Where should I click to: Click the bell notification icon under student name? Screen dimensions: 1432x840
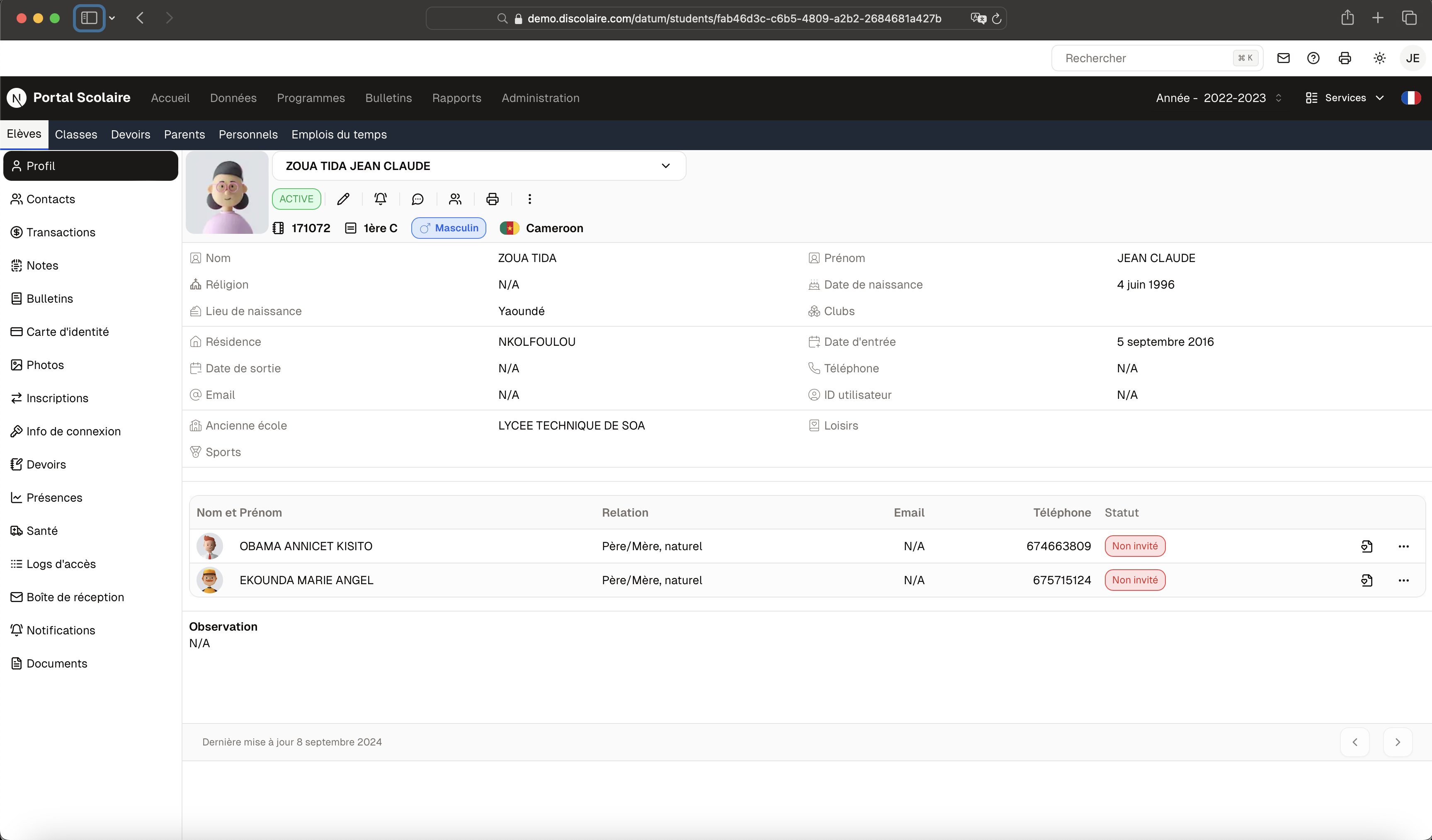(380, 199)
